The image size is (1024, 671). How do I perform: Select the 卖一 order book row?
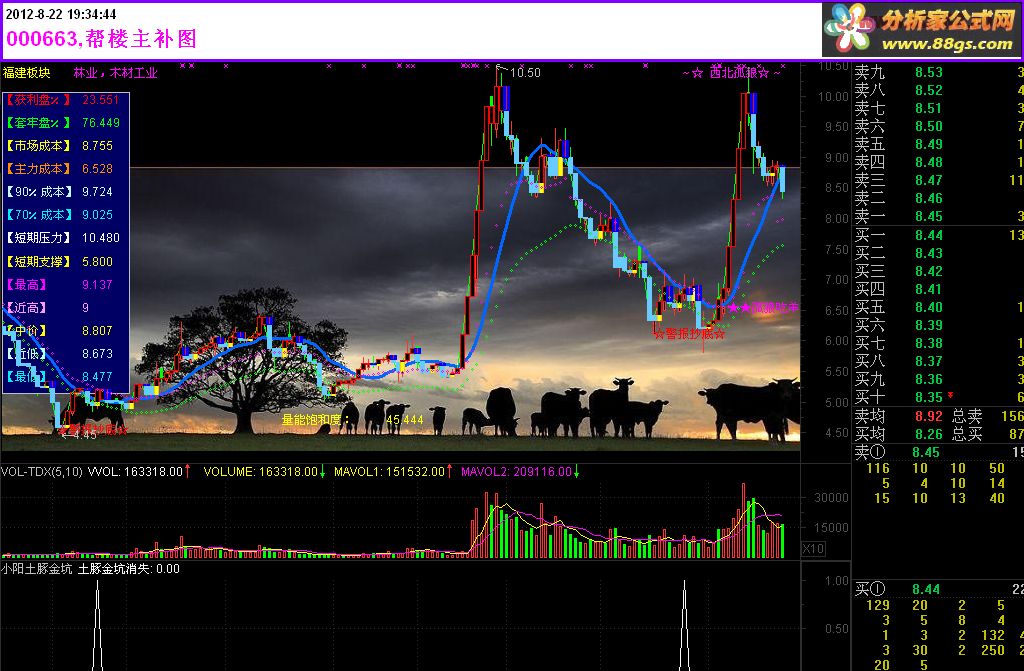tap(938, 216)
